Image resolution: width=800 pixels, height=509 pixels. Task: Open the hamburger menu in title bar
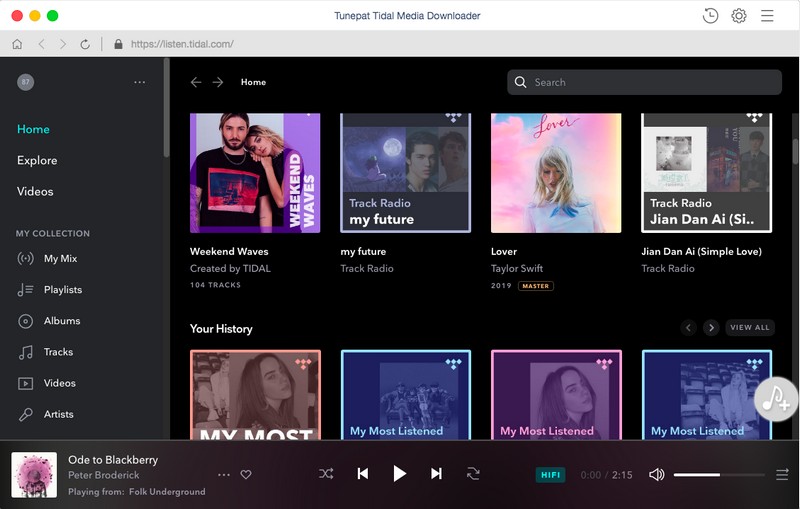point(767,16)
